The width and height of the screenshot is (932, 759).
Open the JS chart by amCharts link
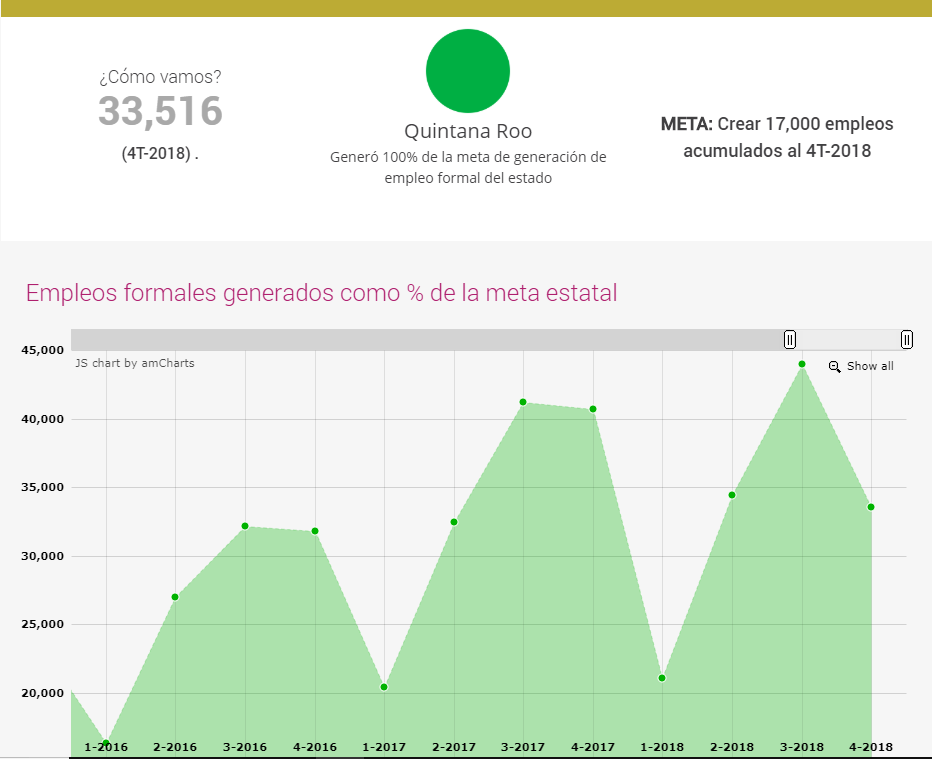tap(135, 363)
